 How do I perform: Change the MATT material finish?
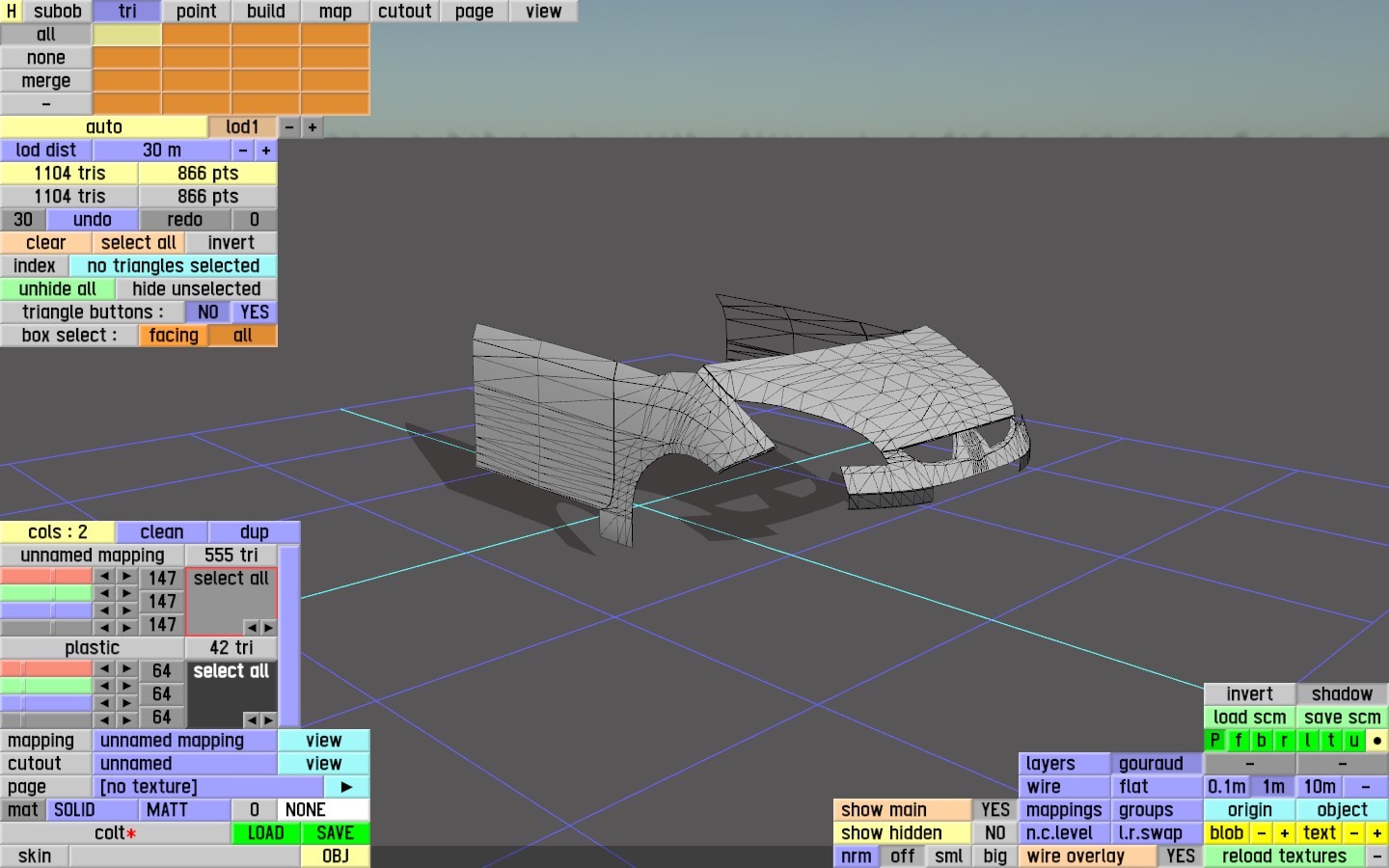coord(185,810)
